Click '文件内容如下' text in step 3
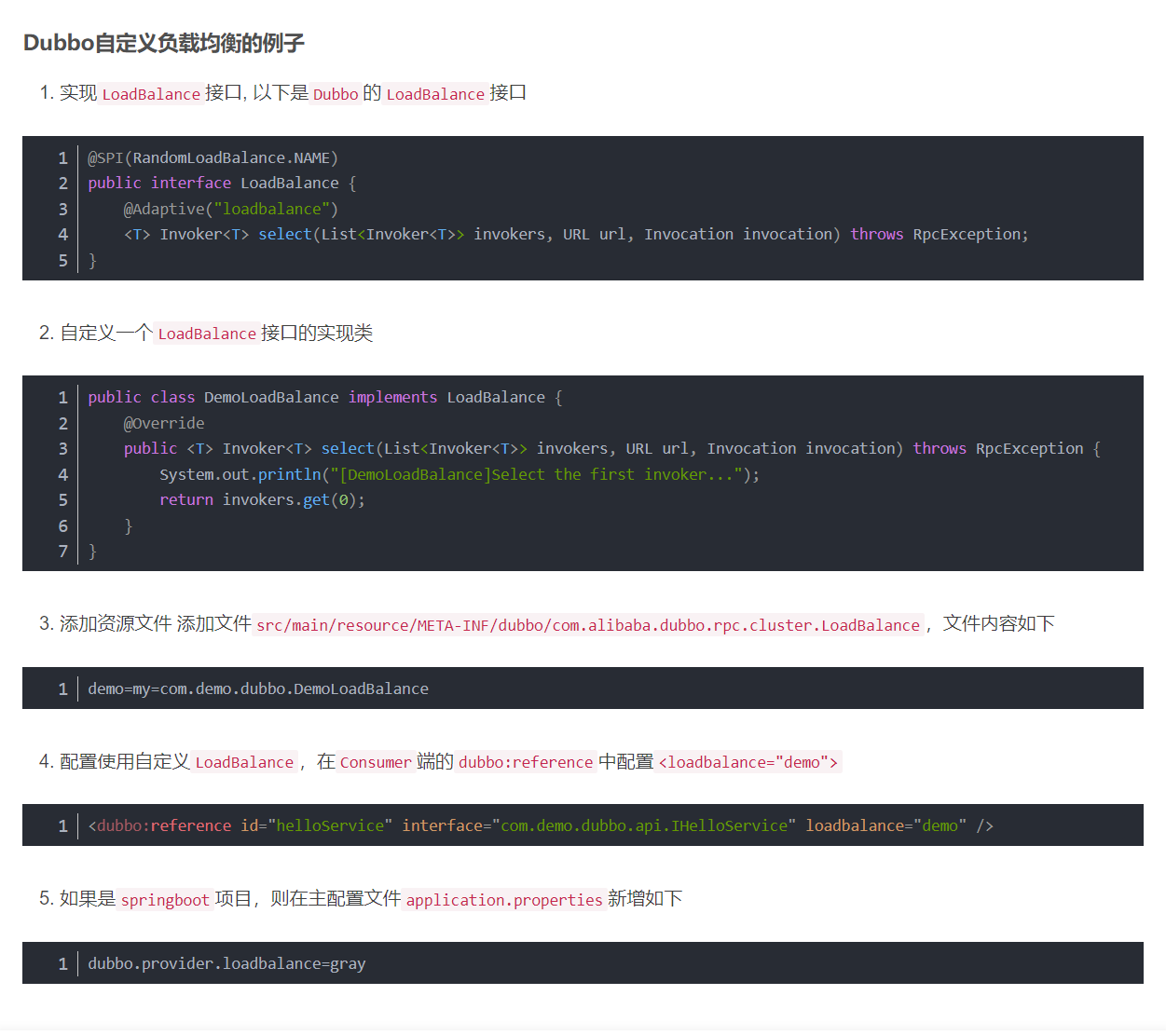Image resolution: width=1166 pixels, height=1036 pixels. coord(998,624)
